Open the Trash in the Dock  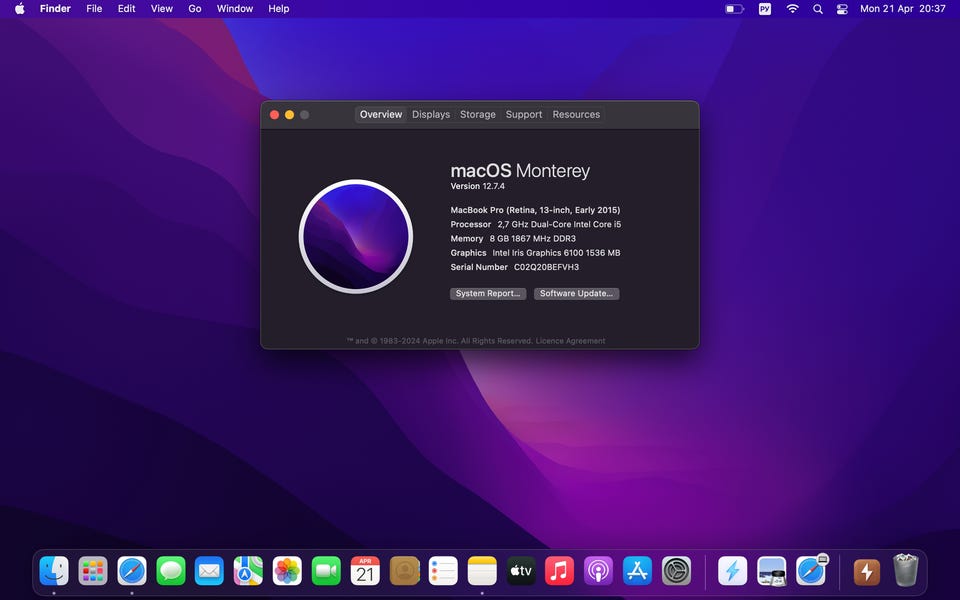pyautogui.click(x=906, y=570)
